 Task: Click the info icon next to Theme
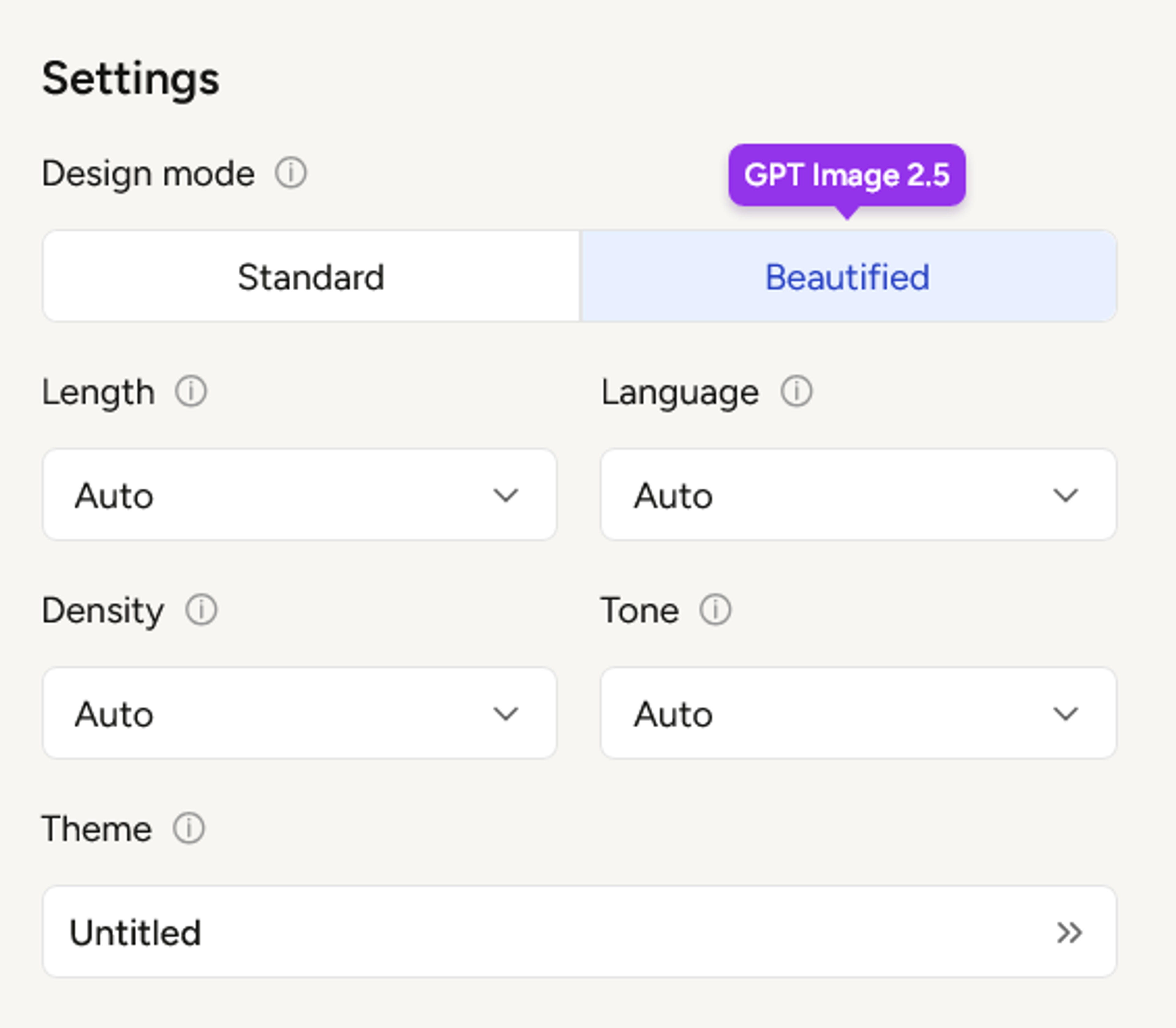click(189, 828)
